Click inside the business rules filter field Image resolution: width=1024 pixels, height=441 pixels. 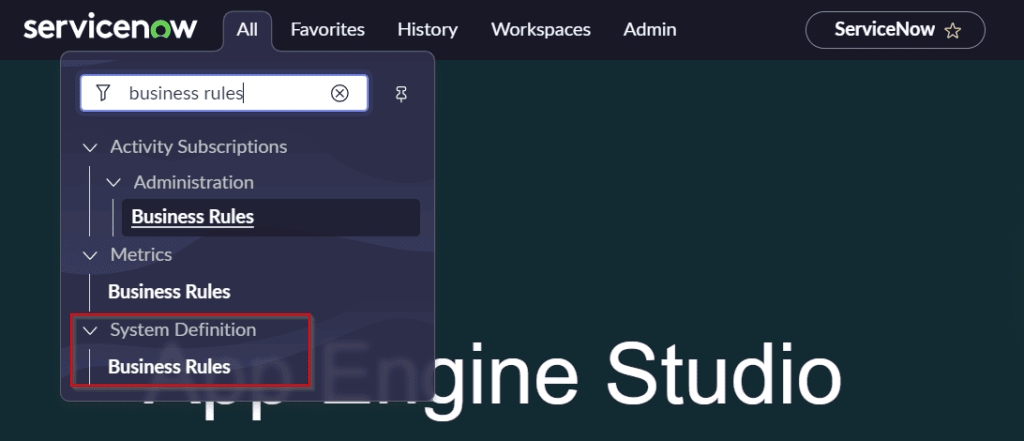tap(224, 93)
